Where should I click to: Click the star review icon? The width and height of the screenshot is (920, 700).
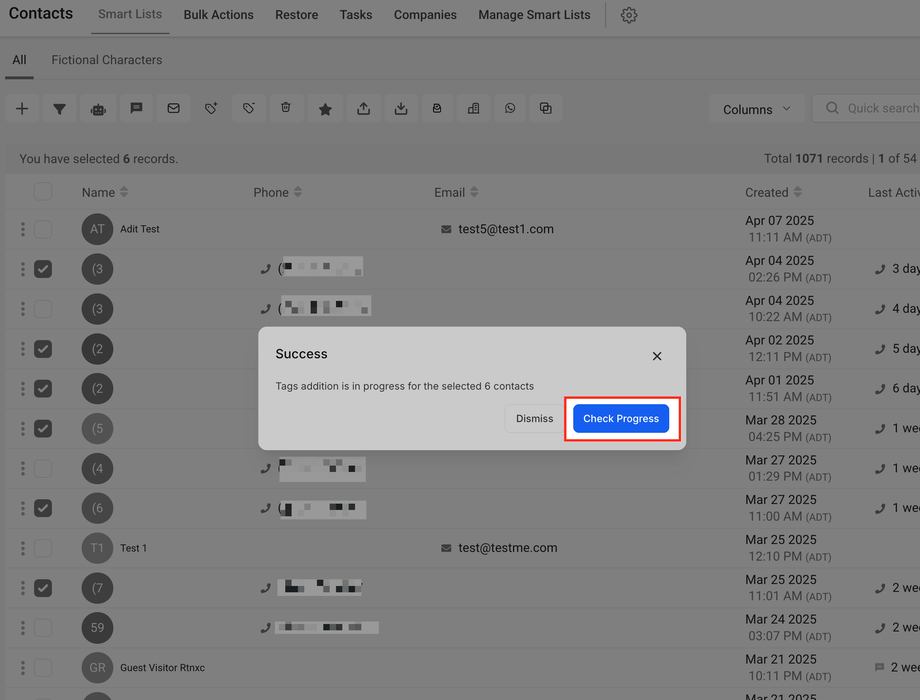[325, 109]
